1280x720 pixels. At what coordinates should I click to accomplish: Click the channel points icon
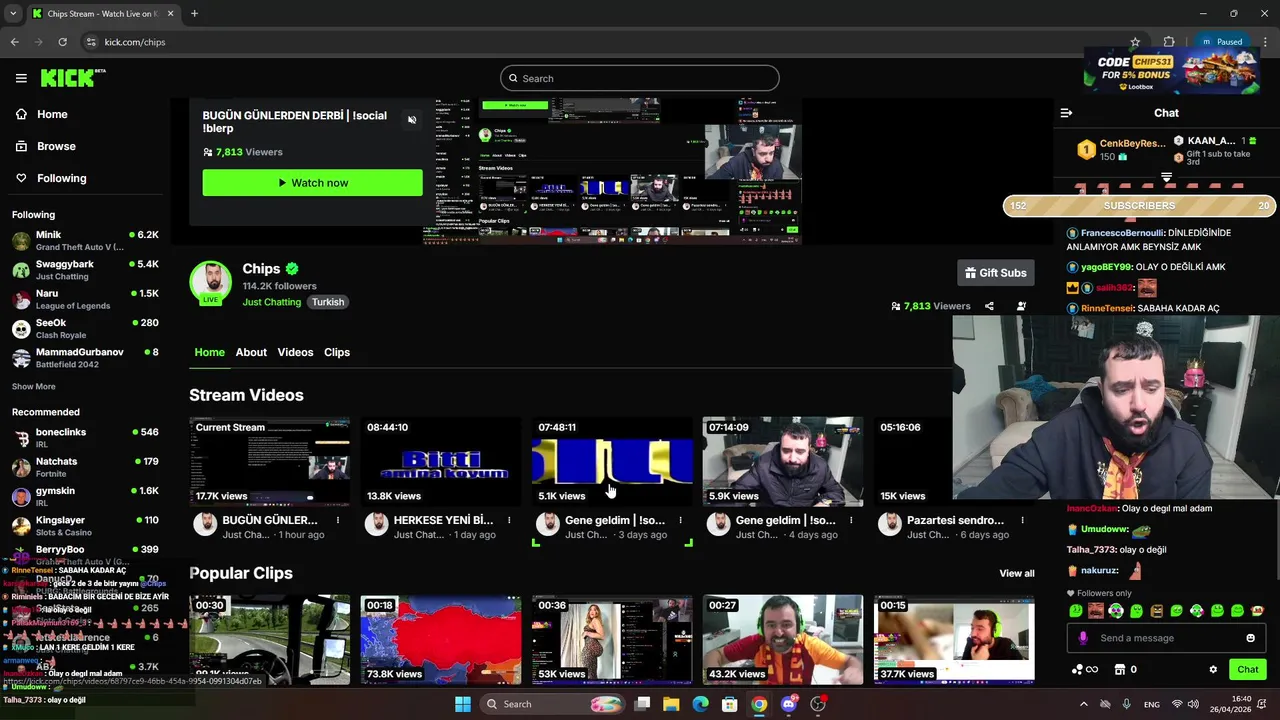(x=1084, y=669)
